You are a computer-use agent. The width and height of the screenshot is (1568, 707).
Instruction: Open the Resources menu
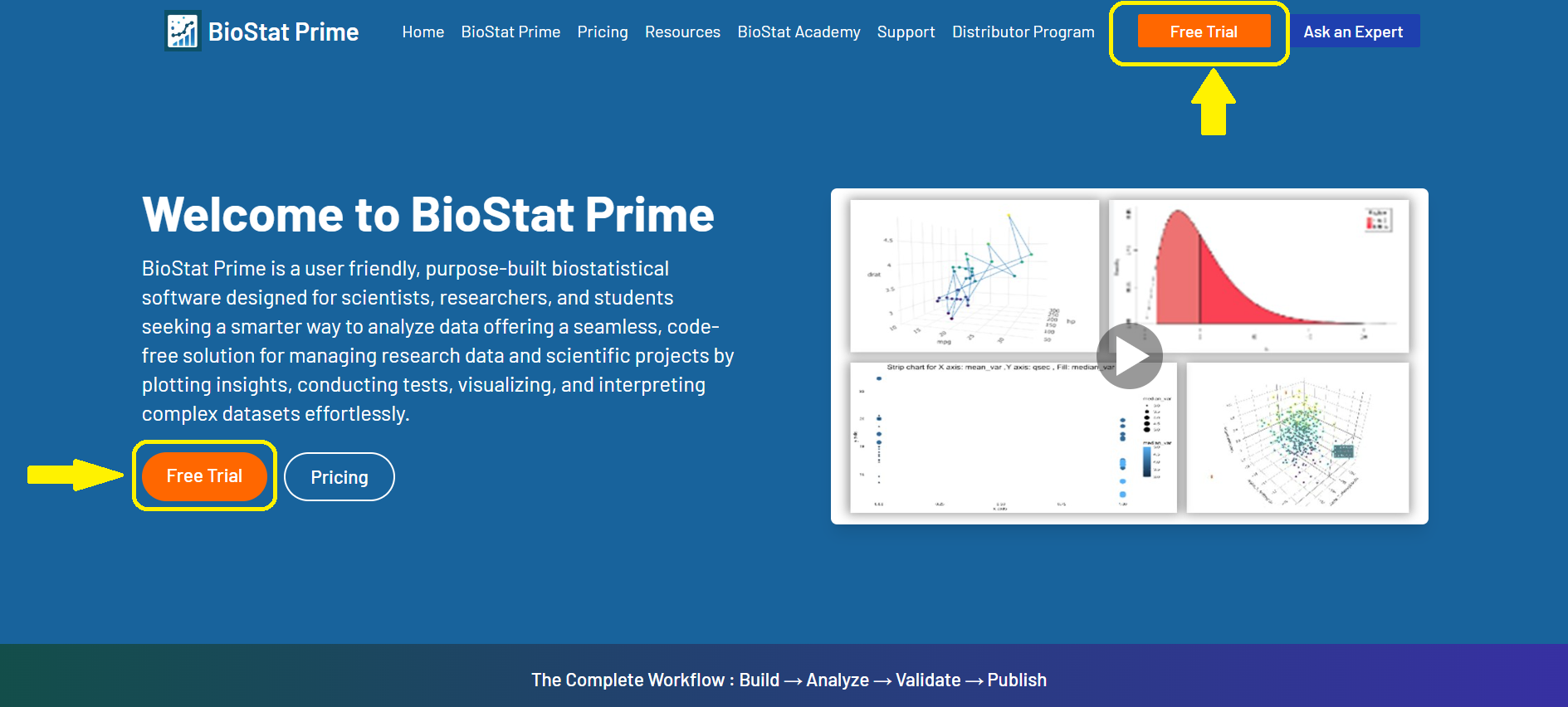[682, 32]
